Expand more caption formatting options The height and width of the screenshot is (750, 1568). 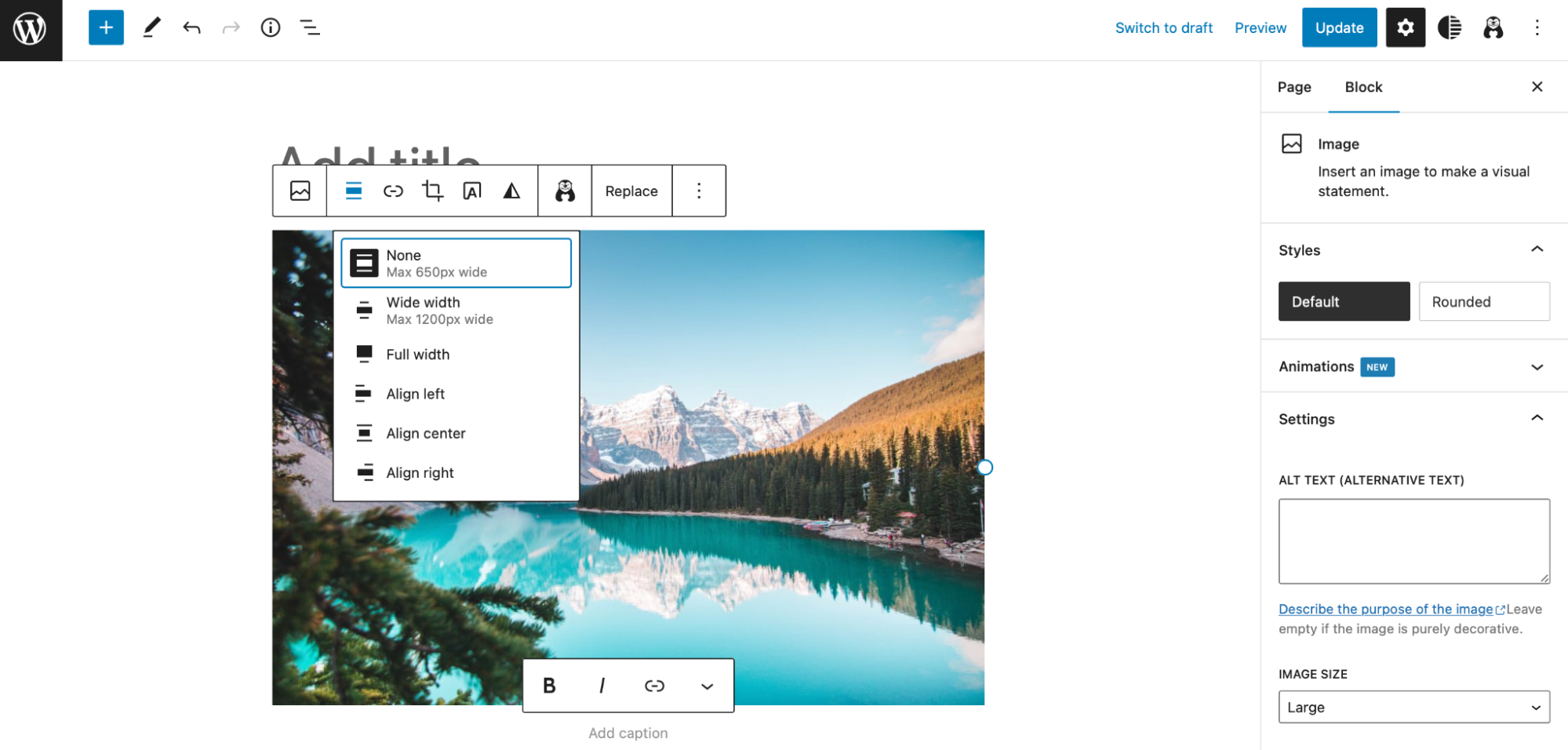(707, 686)
